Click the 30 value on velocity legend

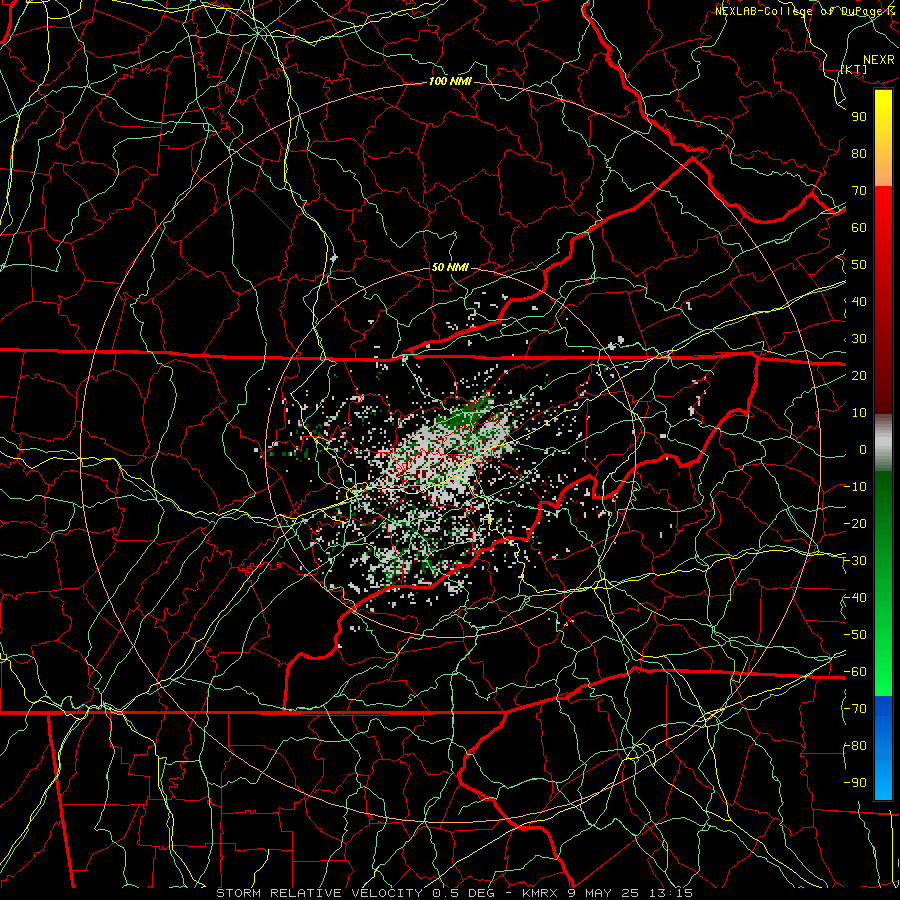tap(859, 339)
